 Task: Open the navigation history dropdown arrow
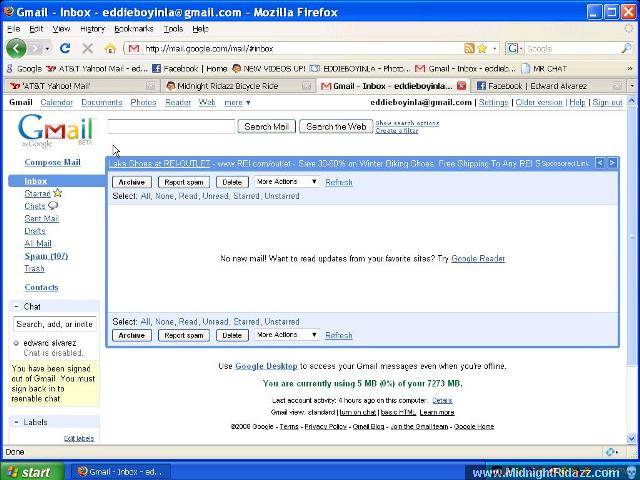tap(47, 49)
